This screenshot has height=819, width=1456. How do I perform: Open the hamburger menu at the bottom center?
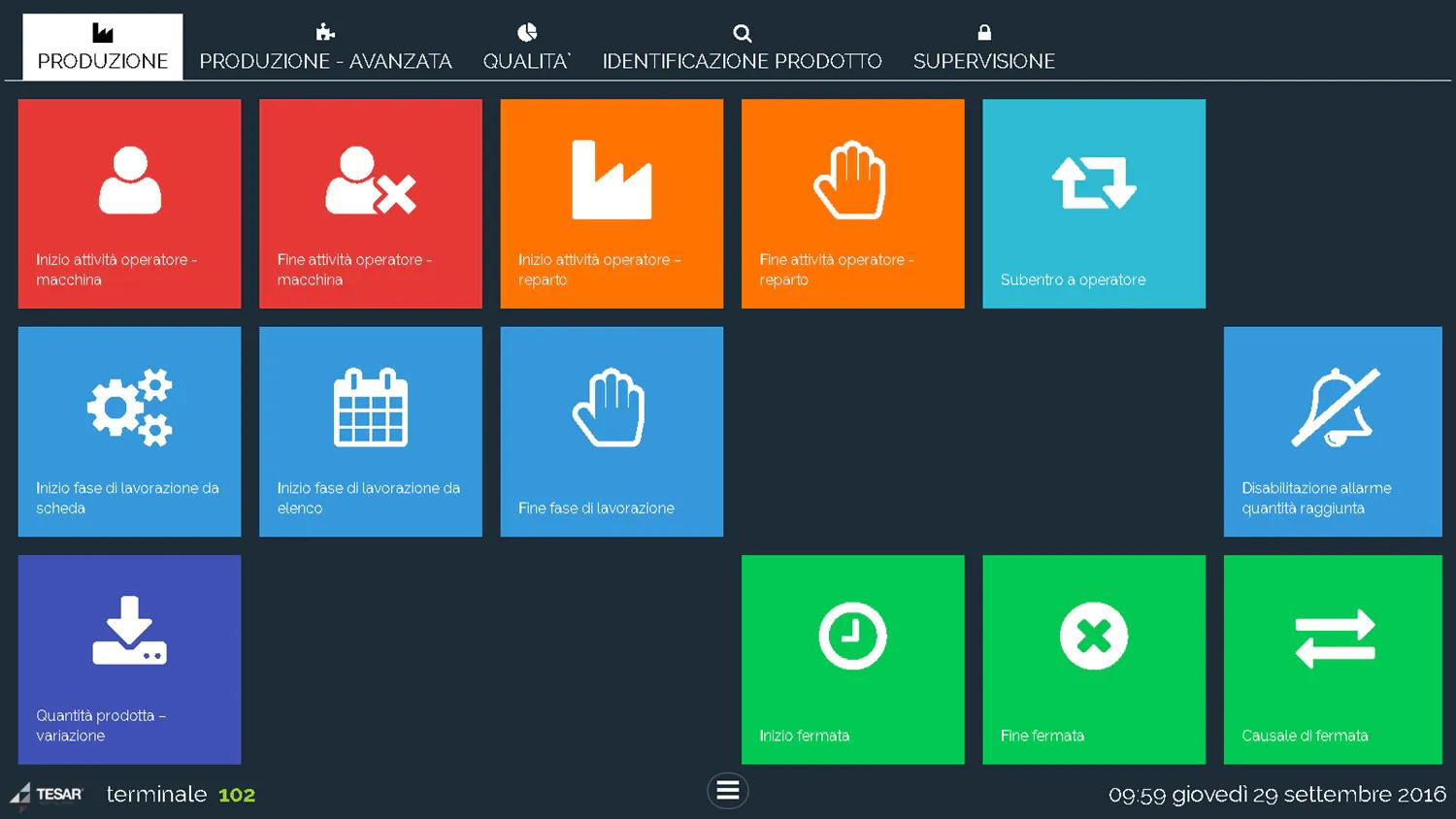point(728,791)
